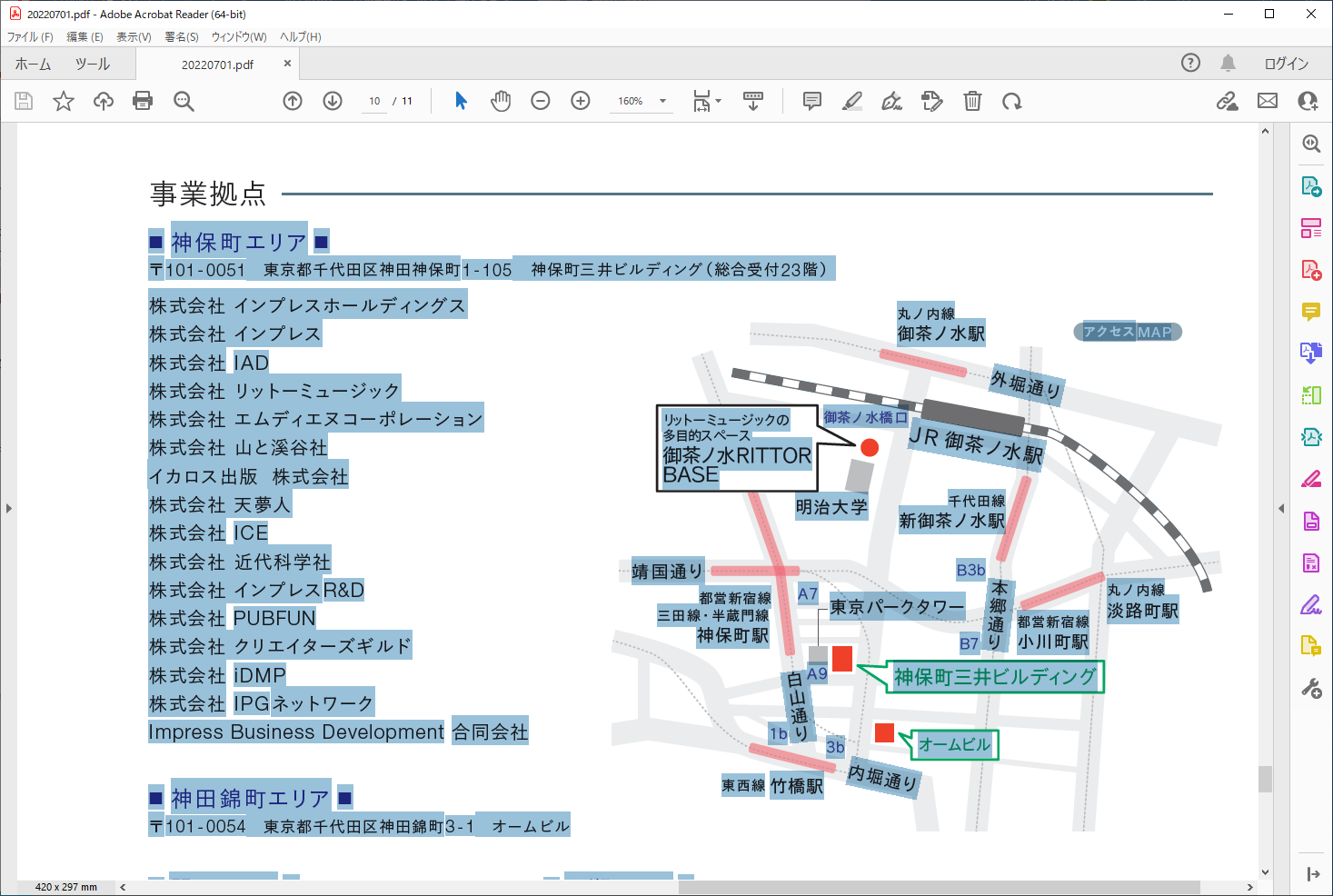Open the More Tools wrench in sidebar
The image size is (1333, 896).
click(x=1311, y=689)
